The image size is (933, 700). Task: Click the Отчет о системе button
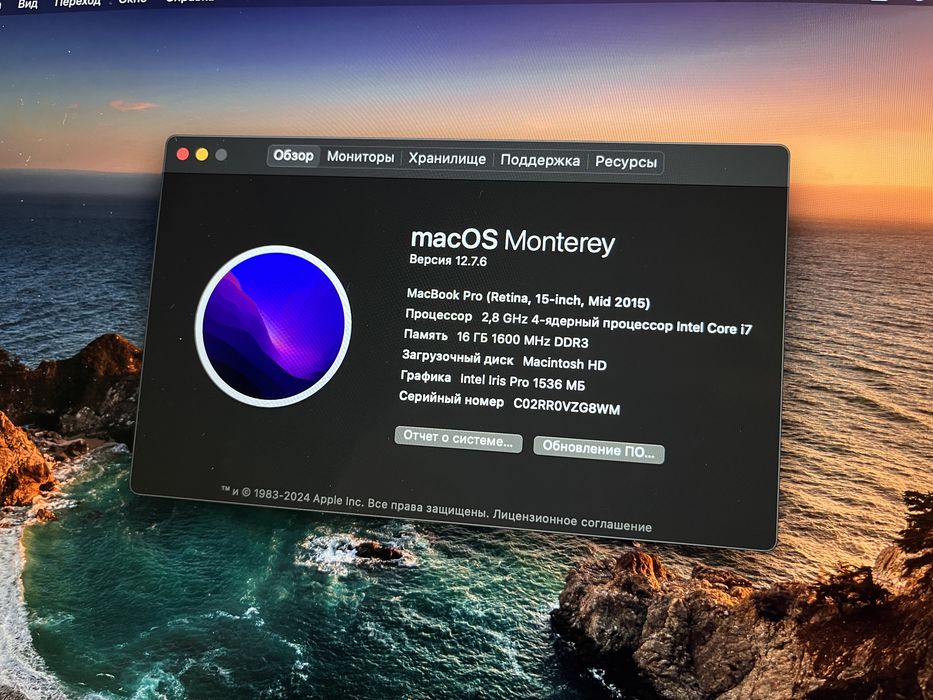458,439
